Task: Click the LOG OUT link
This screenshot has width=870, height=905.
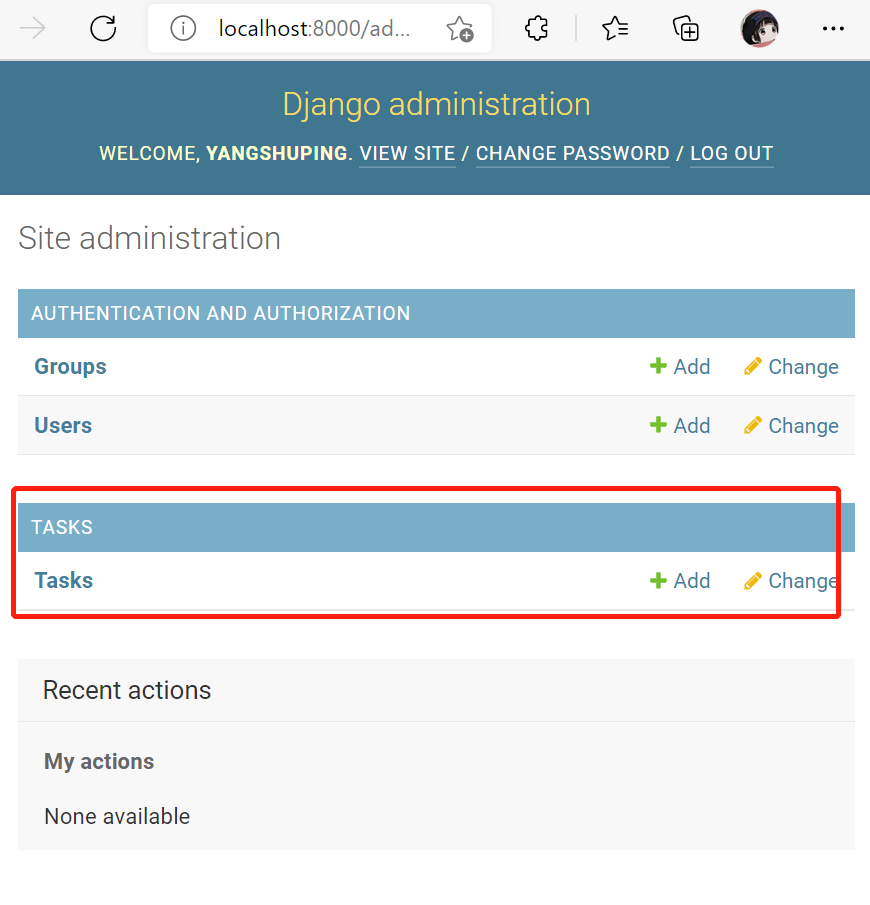Action: (x=732, y=154)
